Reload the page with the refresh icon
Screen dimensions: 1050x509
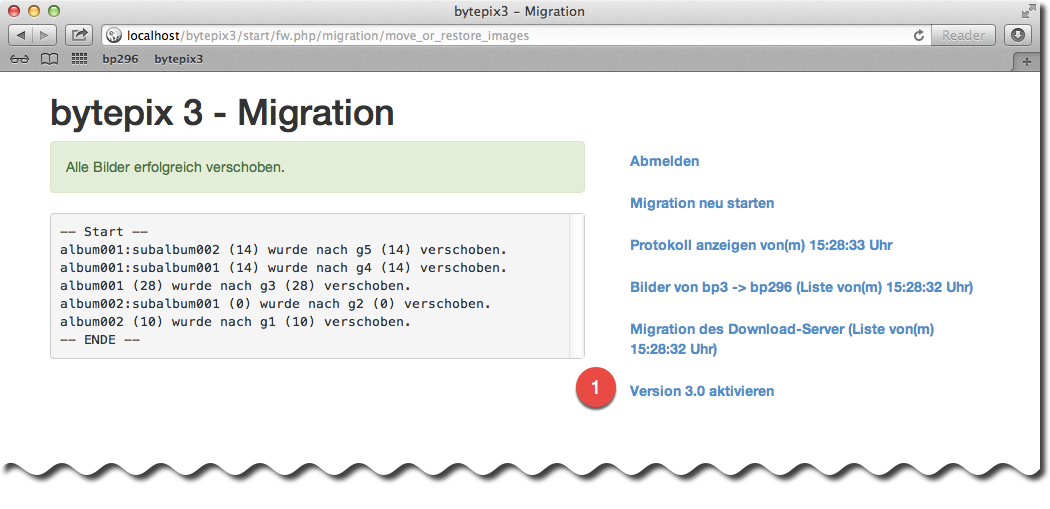(x=919, y=35)
